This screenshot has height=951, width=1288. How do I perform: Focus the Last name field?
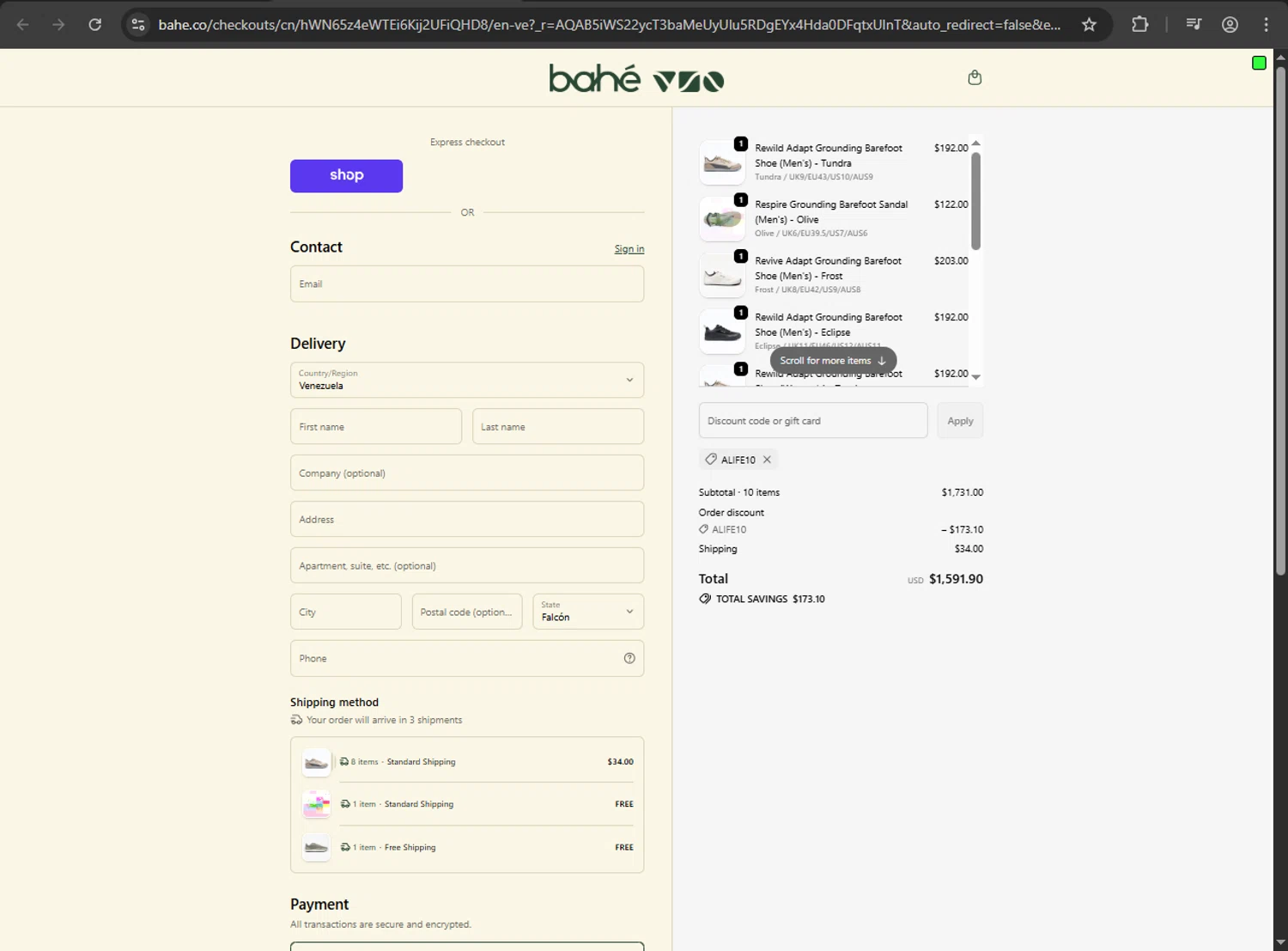coord(558,426)
